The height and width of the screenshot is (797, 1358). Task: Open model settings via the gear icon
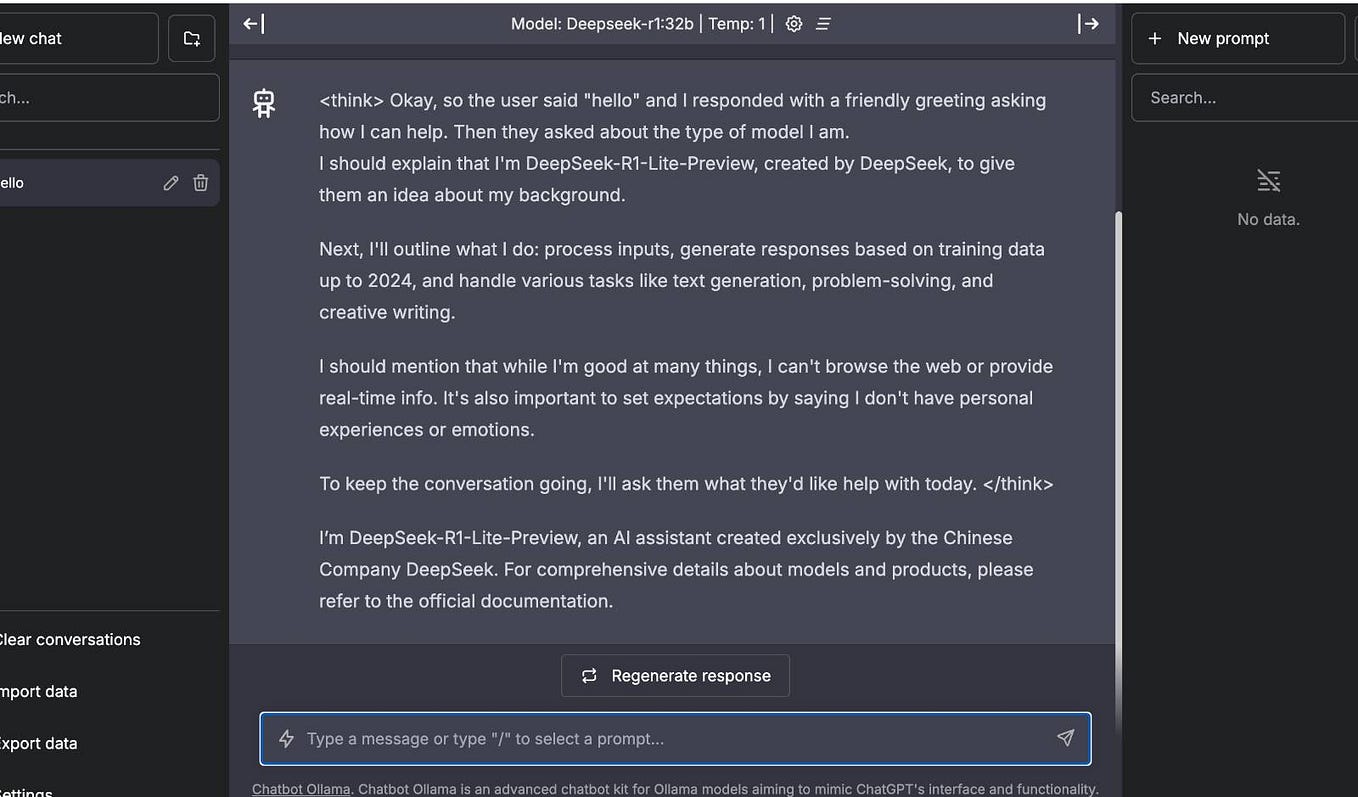[793, 23]
